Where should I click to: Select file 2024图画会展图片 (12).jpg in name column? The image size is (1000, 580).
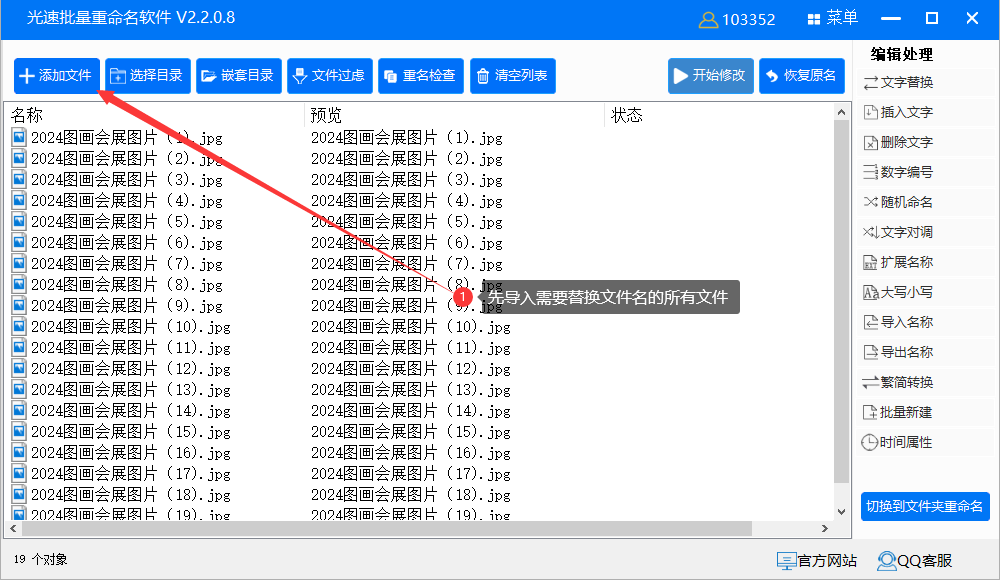[x=131, y=369]
